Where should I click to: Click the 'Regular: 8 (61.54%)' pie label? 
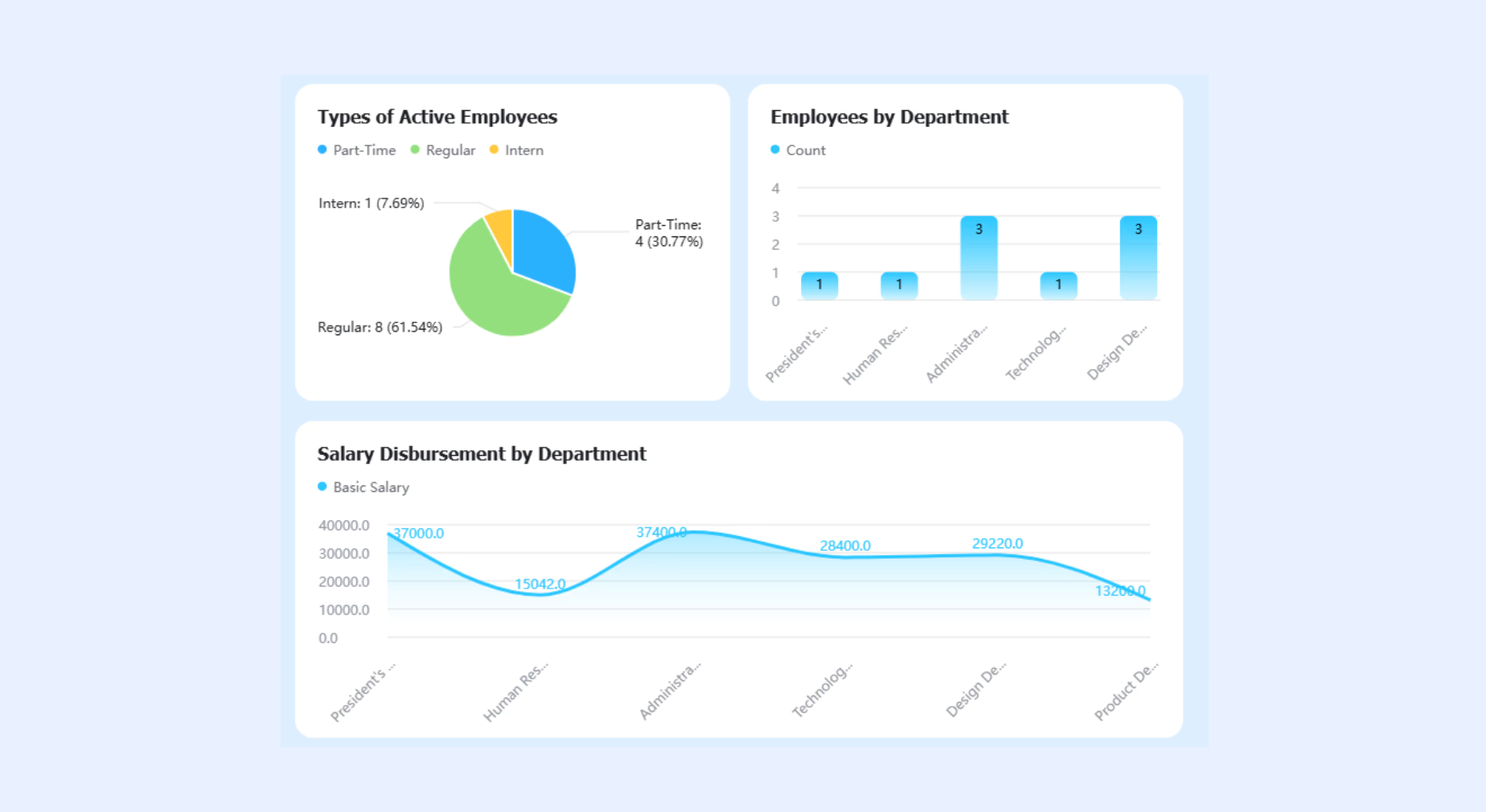[380, 327]
